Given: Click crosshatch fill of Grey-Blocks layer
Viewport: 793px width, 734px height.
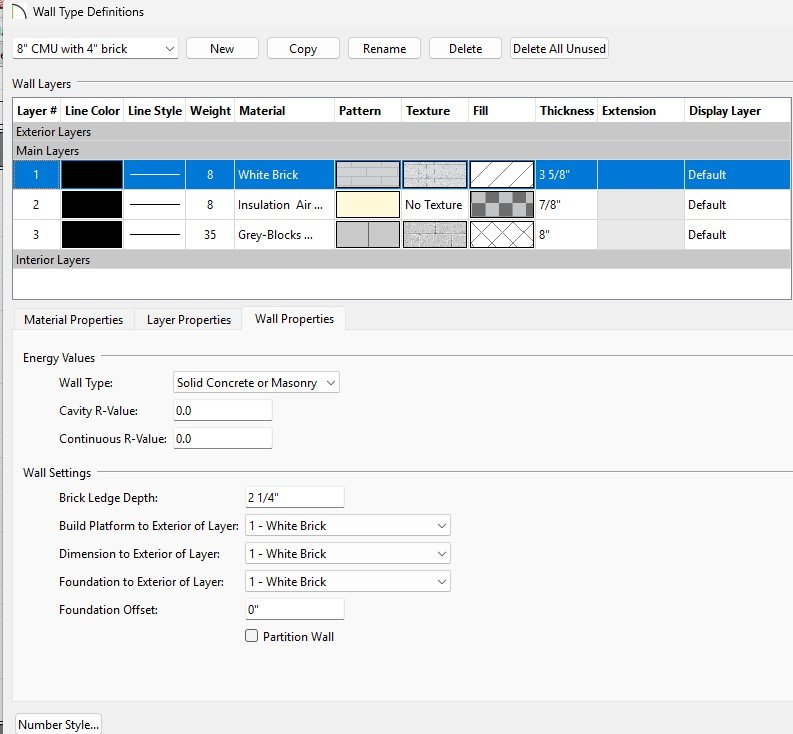Looking at the screenshot, I should pyautogui.click(x=502, y=235).
